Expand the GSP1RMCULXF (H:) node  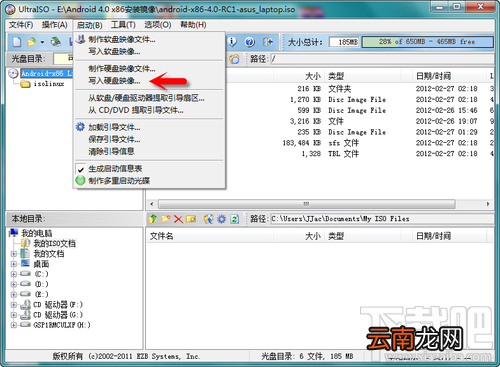point(14,325)
